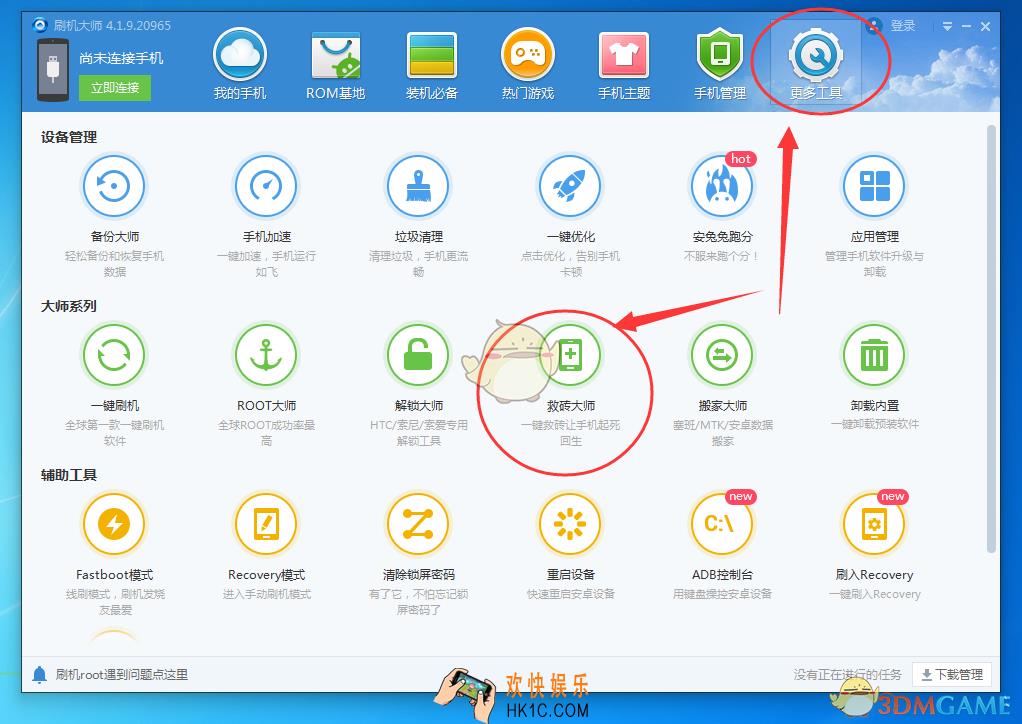Open the 清除锁屏密码 tool icon
The width and height of the screenshot is (1022, 724).
click(x=418, y=524)
